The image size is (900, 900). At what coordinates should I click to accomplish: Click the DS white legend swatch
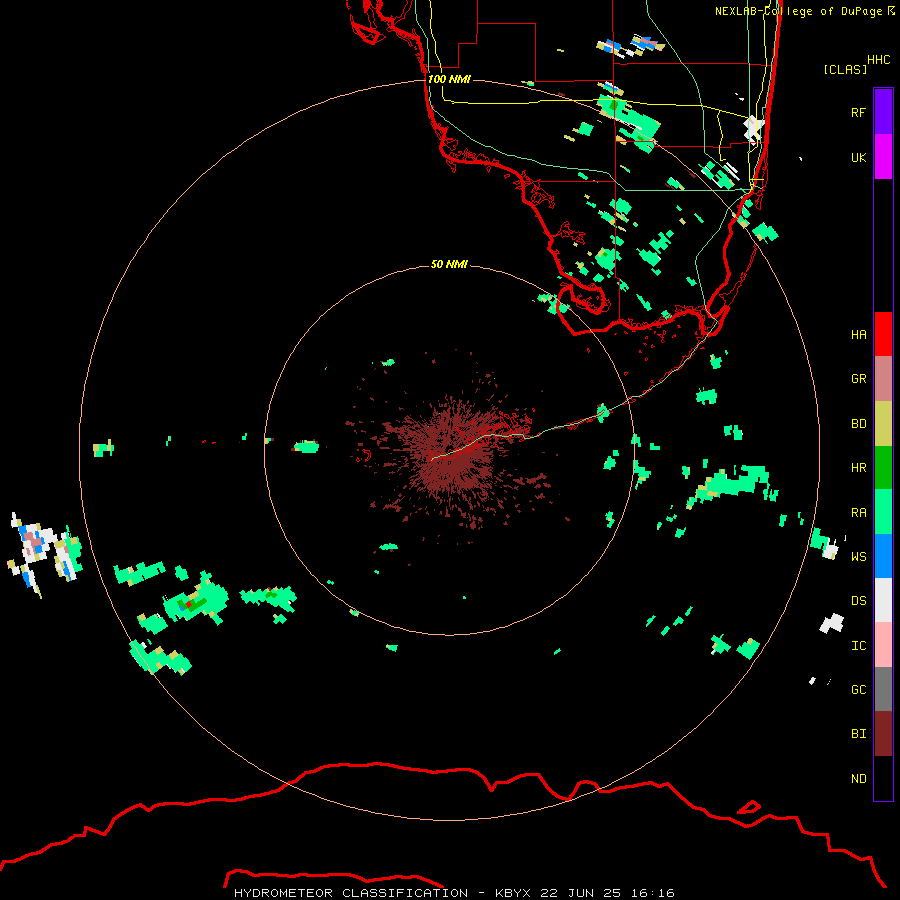click(x=883, y=600)
